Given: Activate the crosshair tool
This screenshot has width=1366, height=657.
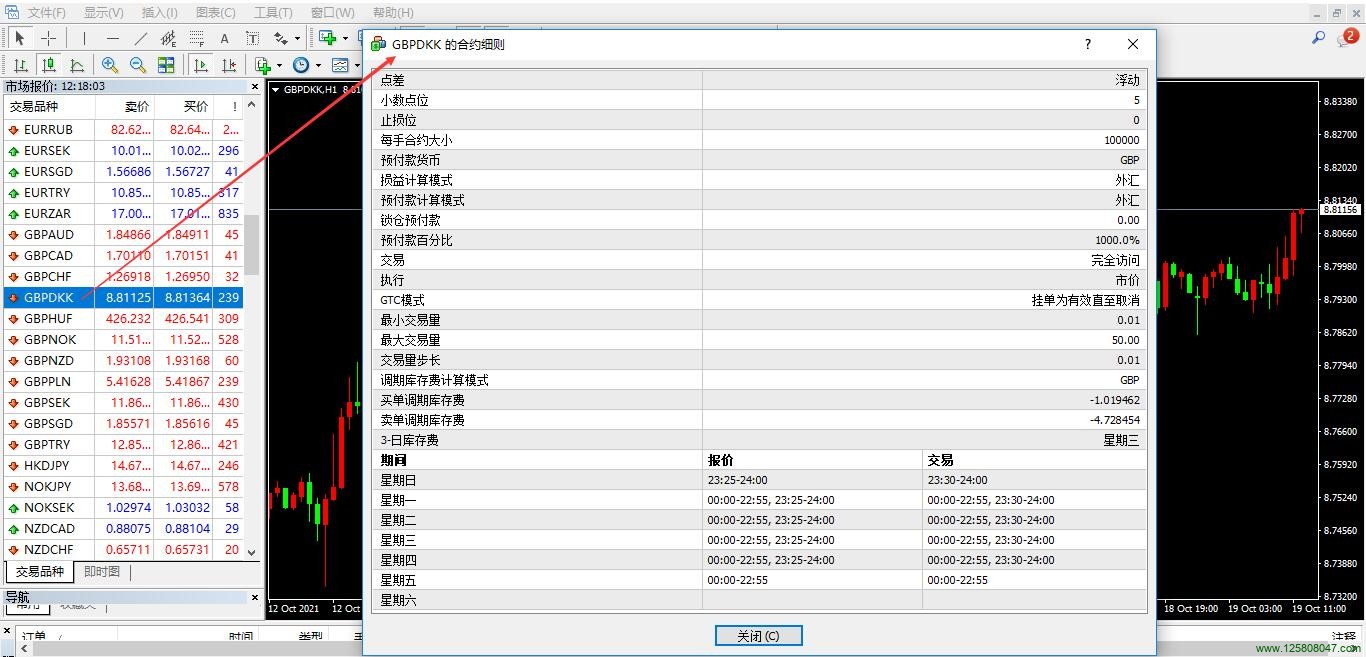Looking at the screenshot, I should click(47, 38).
